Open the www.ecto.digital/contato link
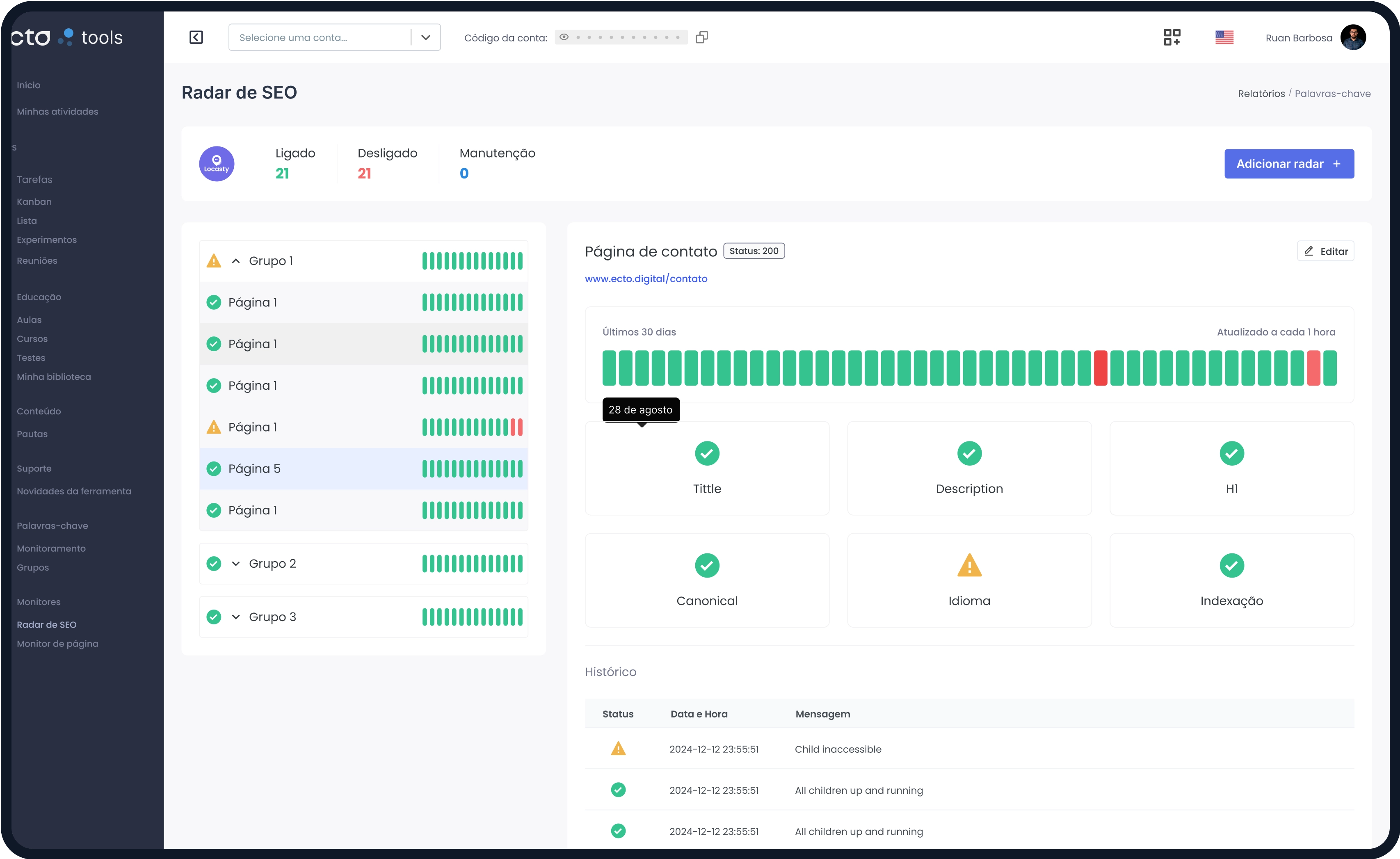 646,279
